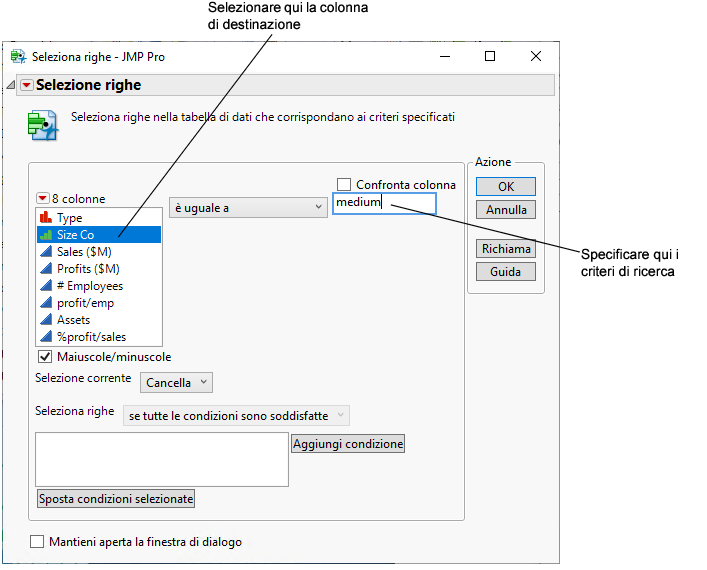The height and width of the screenshot is (570, 707).
Task: Click the JMP Pro title bar icon
Action: [x=18, y=57]
